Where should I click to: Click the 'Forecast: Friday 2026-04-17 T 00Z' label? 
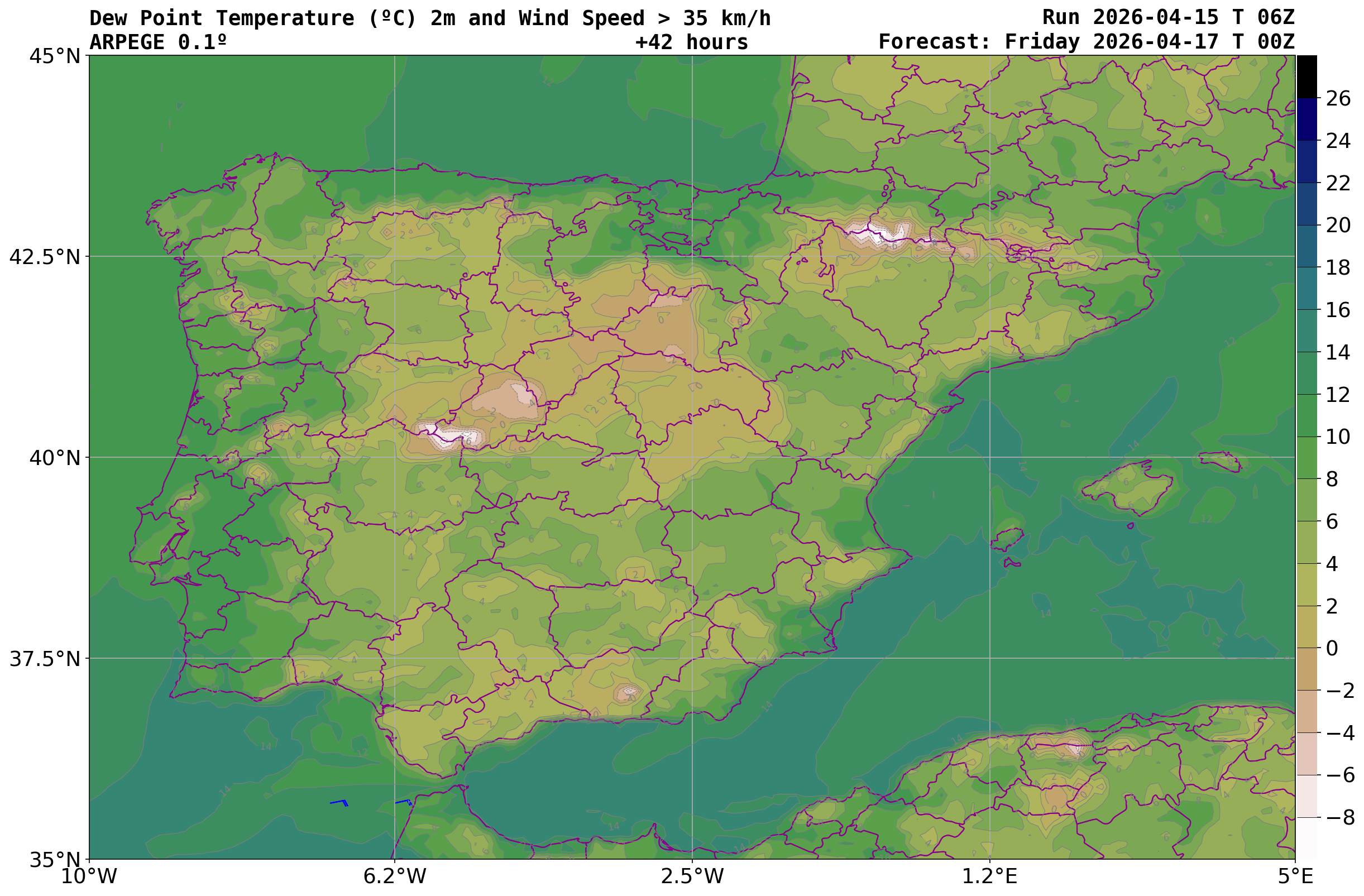pos(1086,42)
